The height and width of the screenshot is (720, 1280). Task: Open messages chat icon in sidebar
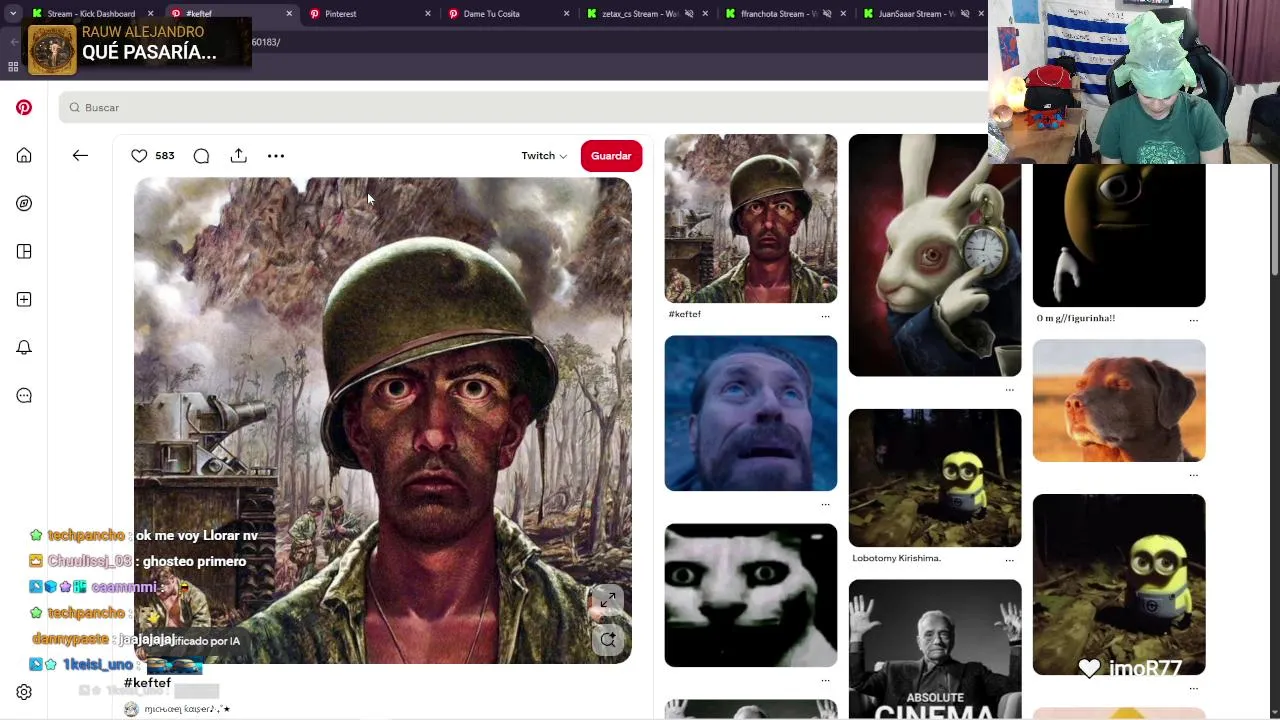pos(24,395)
